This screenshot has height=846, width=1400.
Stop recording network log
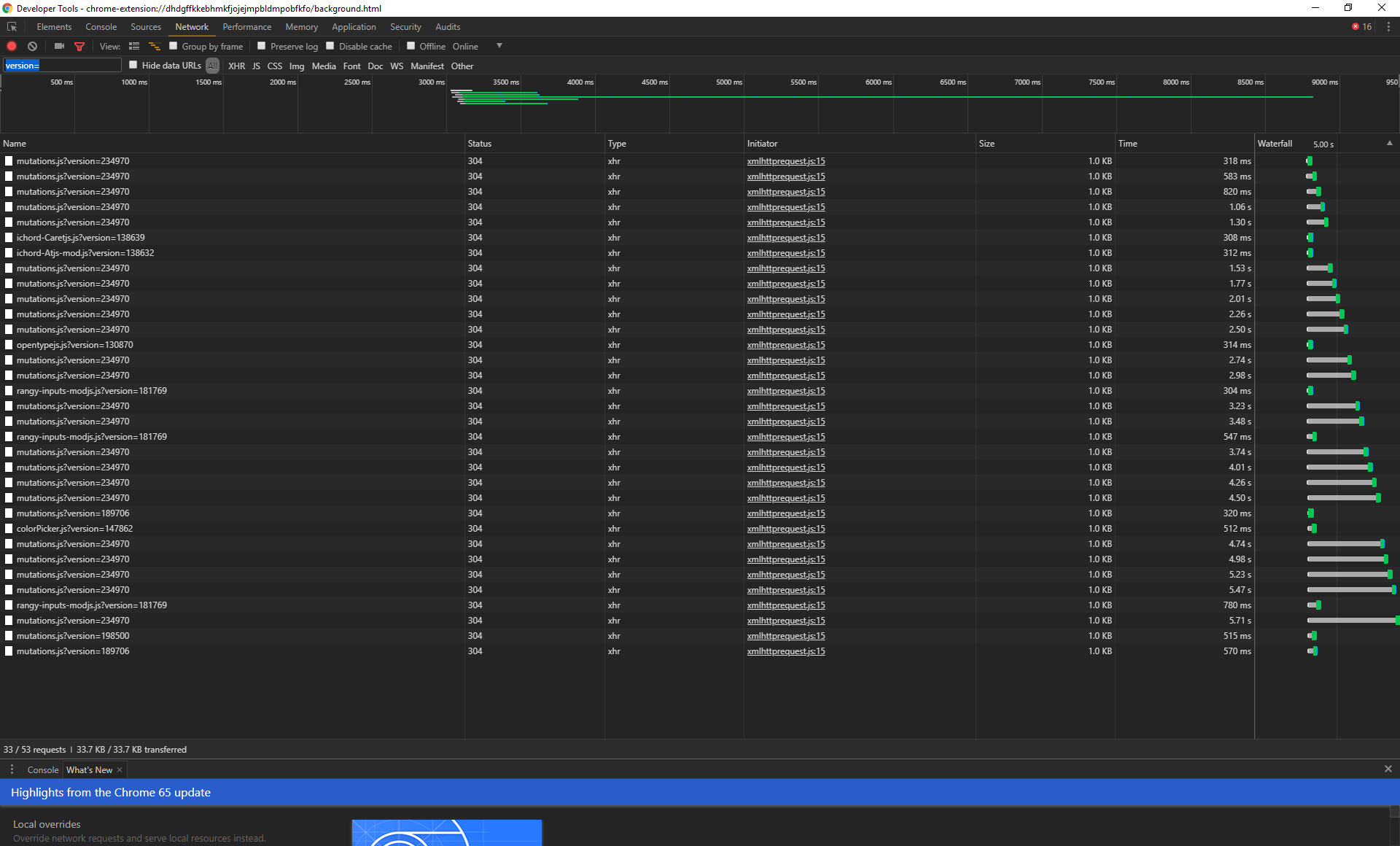click(12, 46)
